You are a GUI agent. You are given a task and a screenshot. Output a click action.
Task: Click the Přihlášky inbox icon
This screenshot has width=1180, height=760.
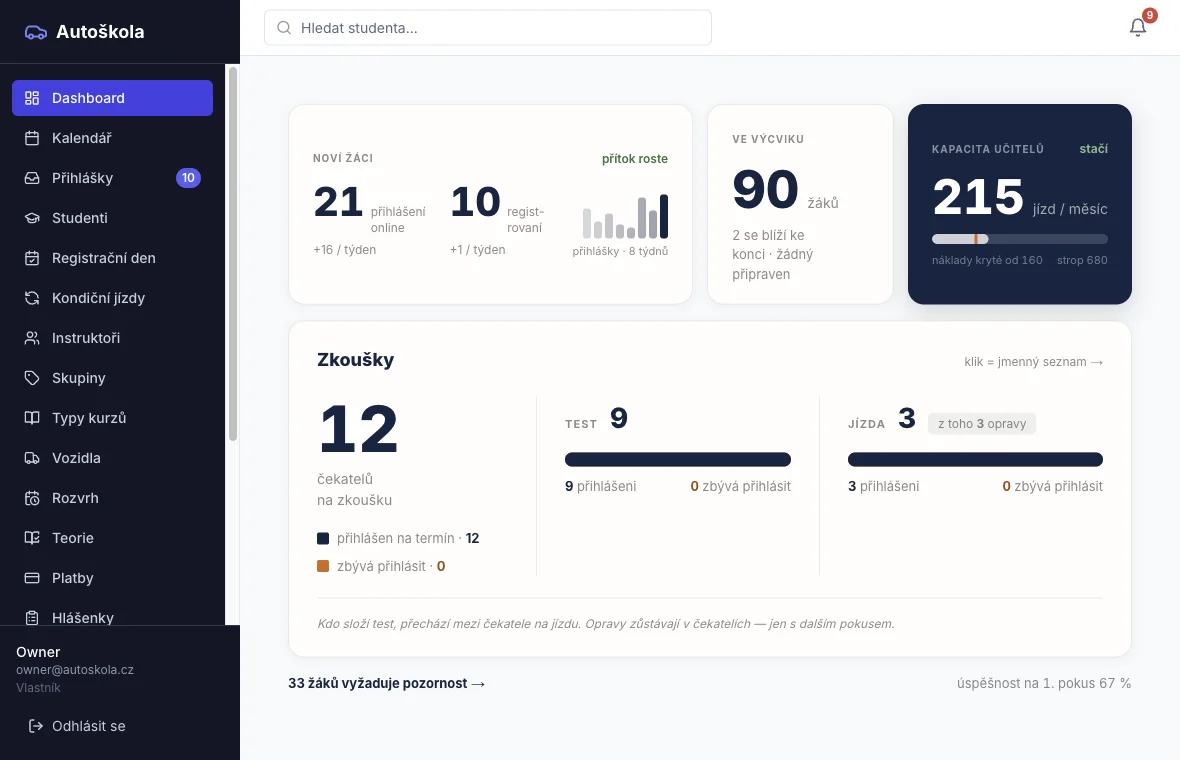[32, 178]
